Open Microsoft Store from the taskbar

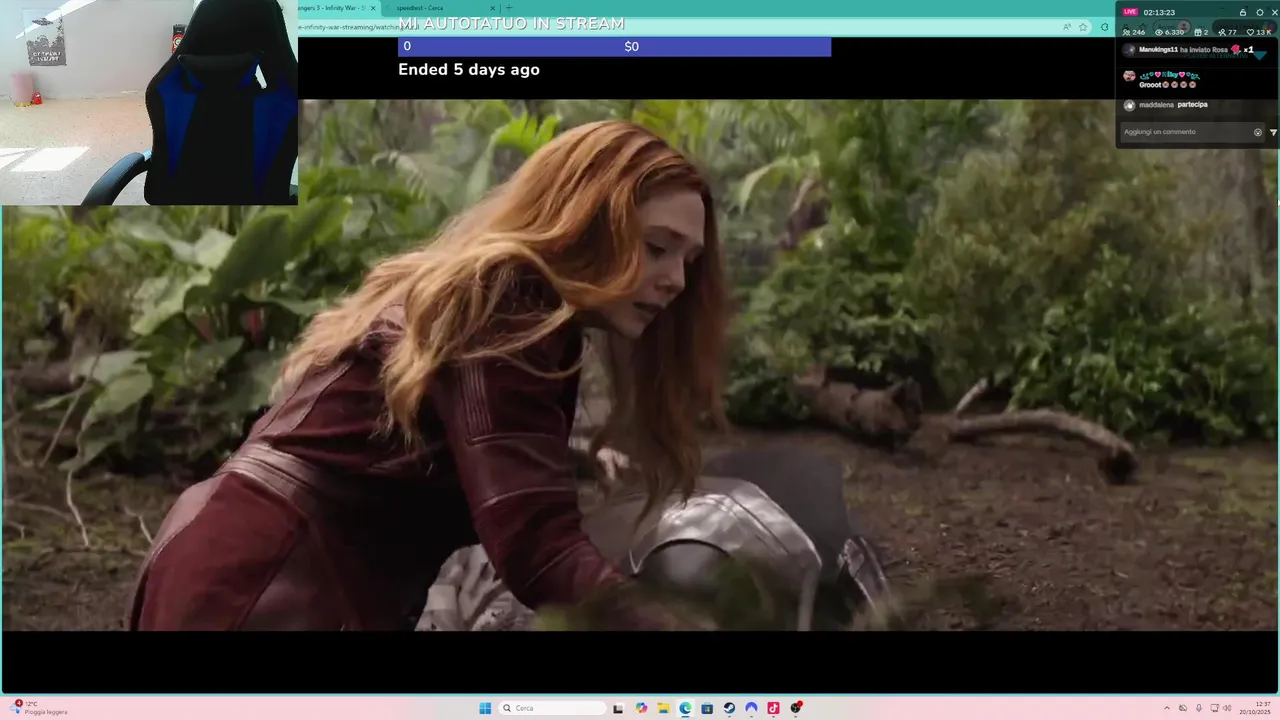707,708
